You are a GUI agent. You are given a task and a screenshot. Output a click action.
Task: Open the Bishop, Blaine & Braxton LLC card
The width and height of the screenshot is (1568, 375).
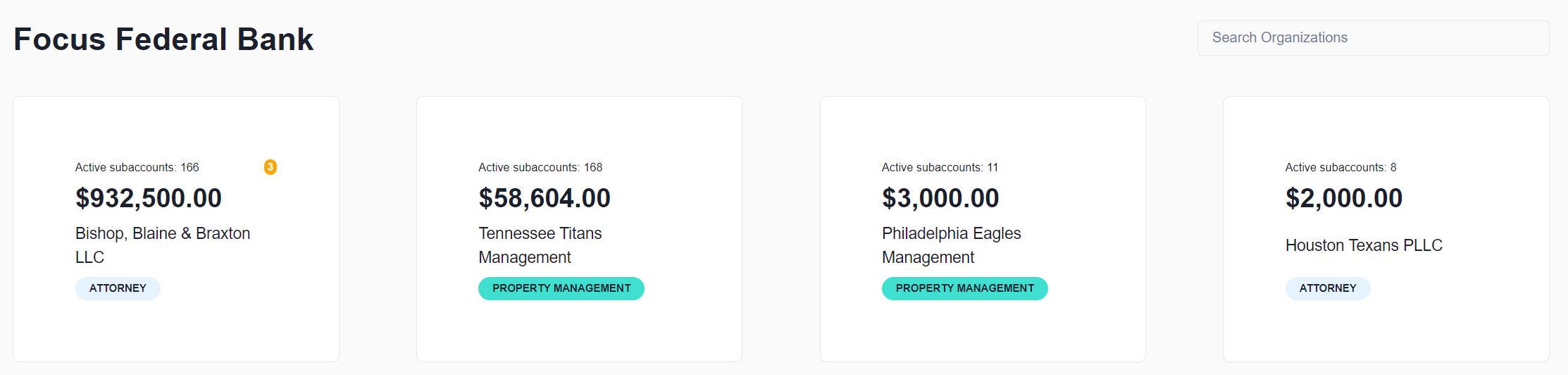(176, 229)
